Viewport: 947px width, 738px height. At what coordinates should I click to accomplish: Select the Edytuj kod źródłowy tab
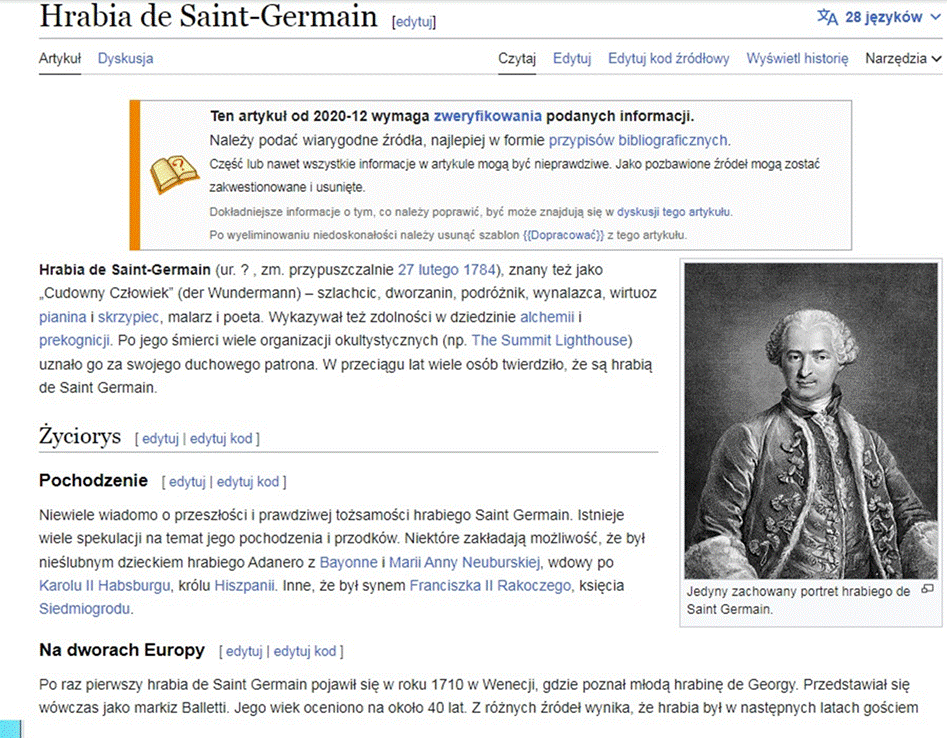click(x=669, y=59)
